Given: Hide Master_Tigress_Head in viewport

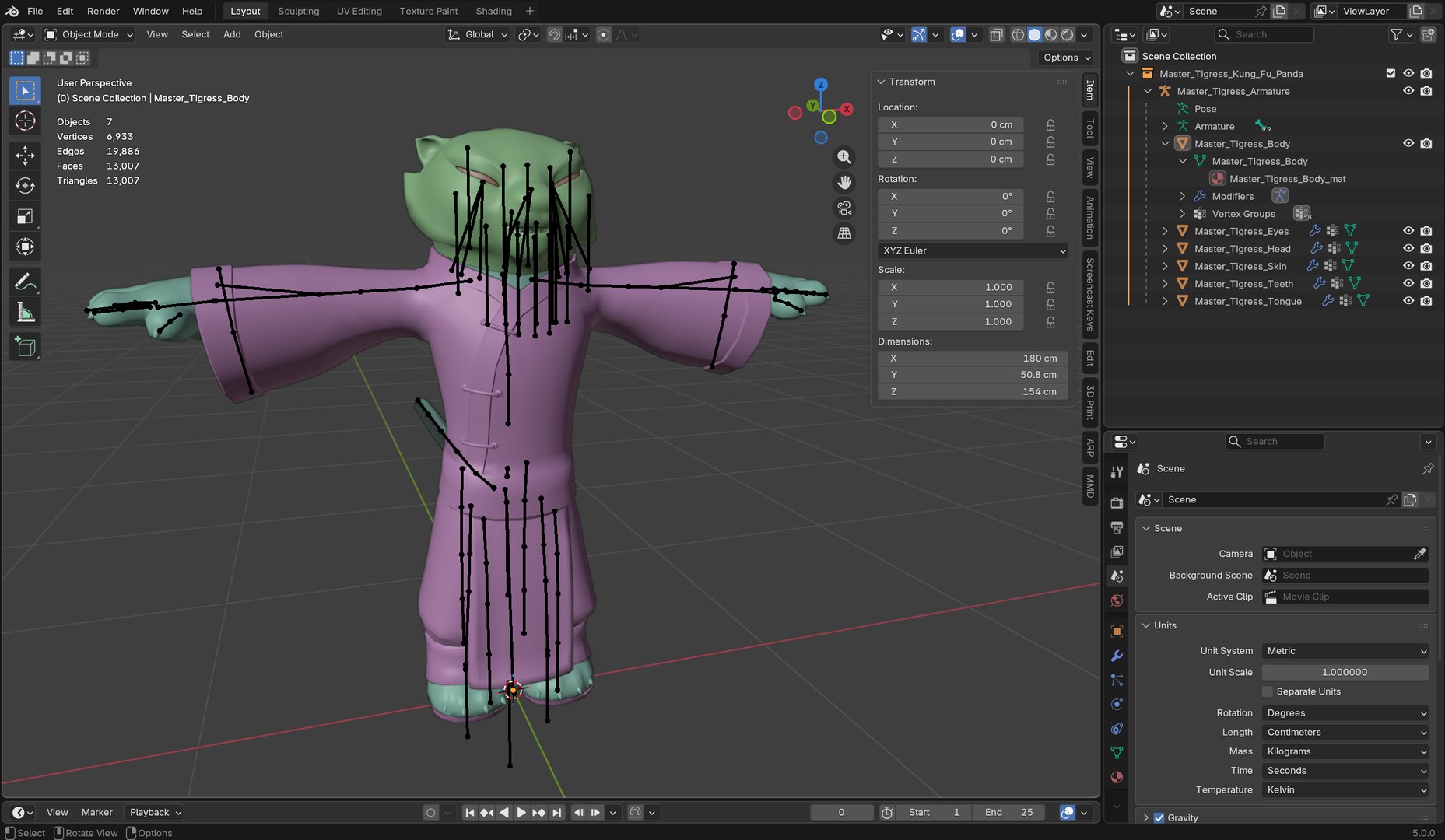Looking at the screenshot, I should point(1408,248).
